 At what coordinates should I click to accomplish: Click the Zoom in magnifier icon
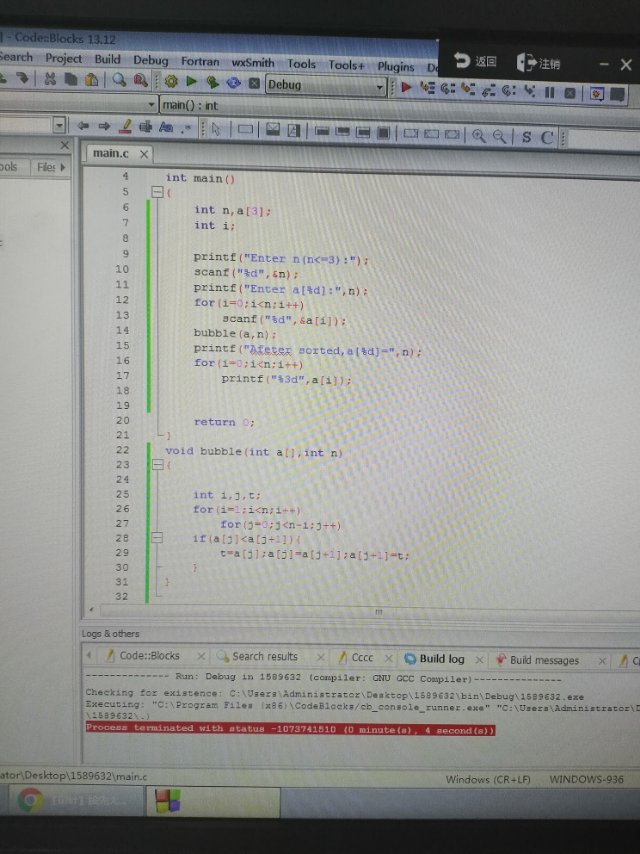coord(479,136)
